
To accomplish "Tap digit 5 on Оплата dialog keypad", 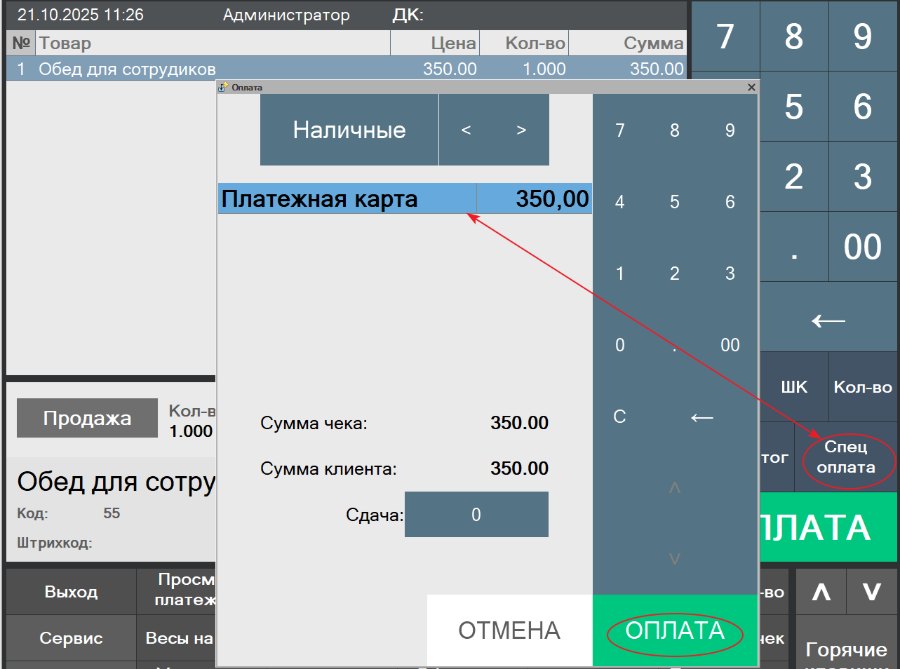I will click(674, 202).
